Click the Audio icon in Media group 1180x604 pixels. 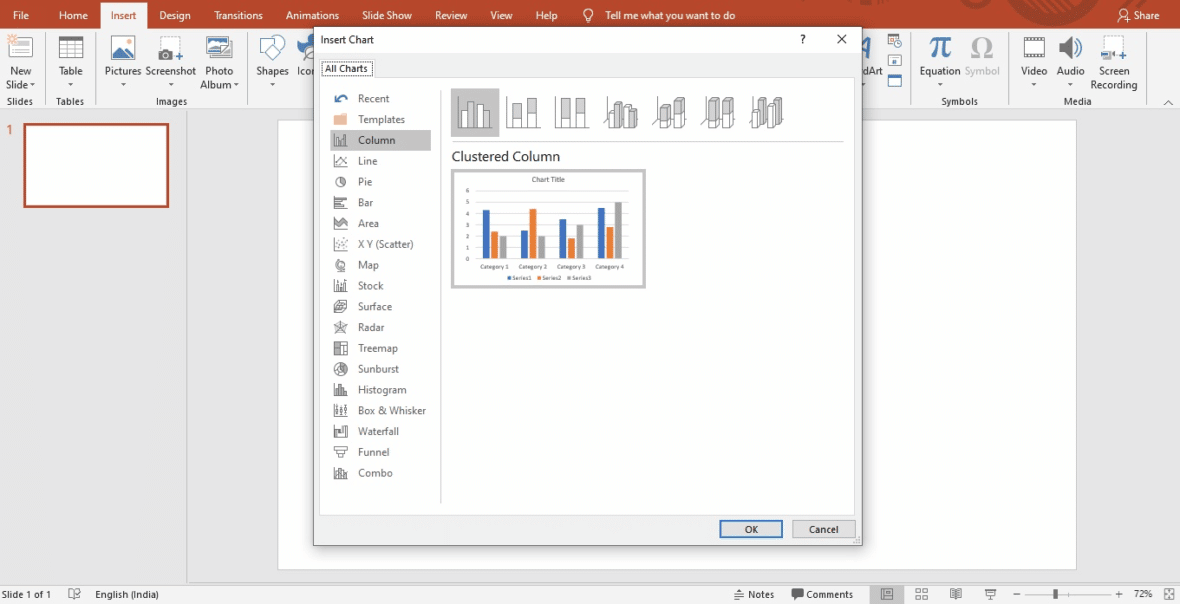[x=1070, y=47]
